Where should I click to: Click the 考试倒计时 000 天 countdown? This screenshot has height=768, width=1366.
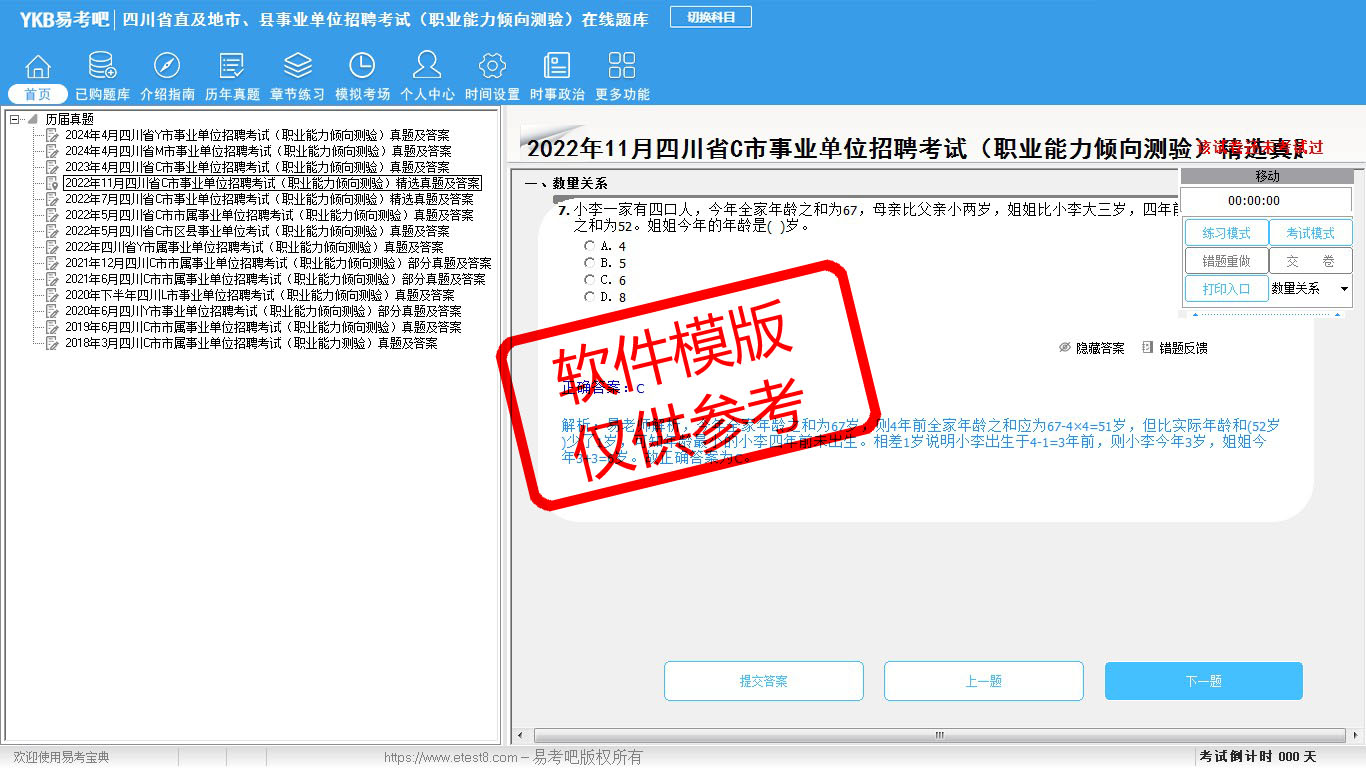point(1258,757)
